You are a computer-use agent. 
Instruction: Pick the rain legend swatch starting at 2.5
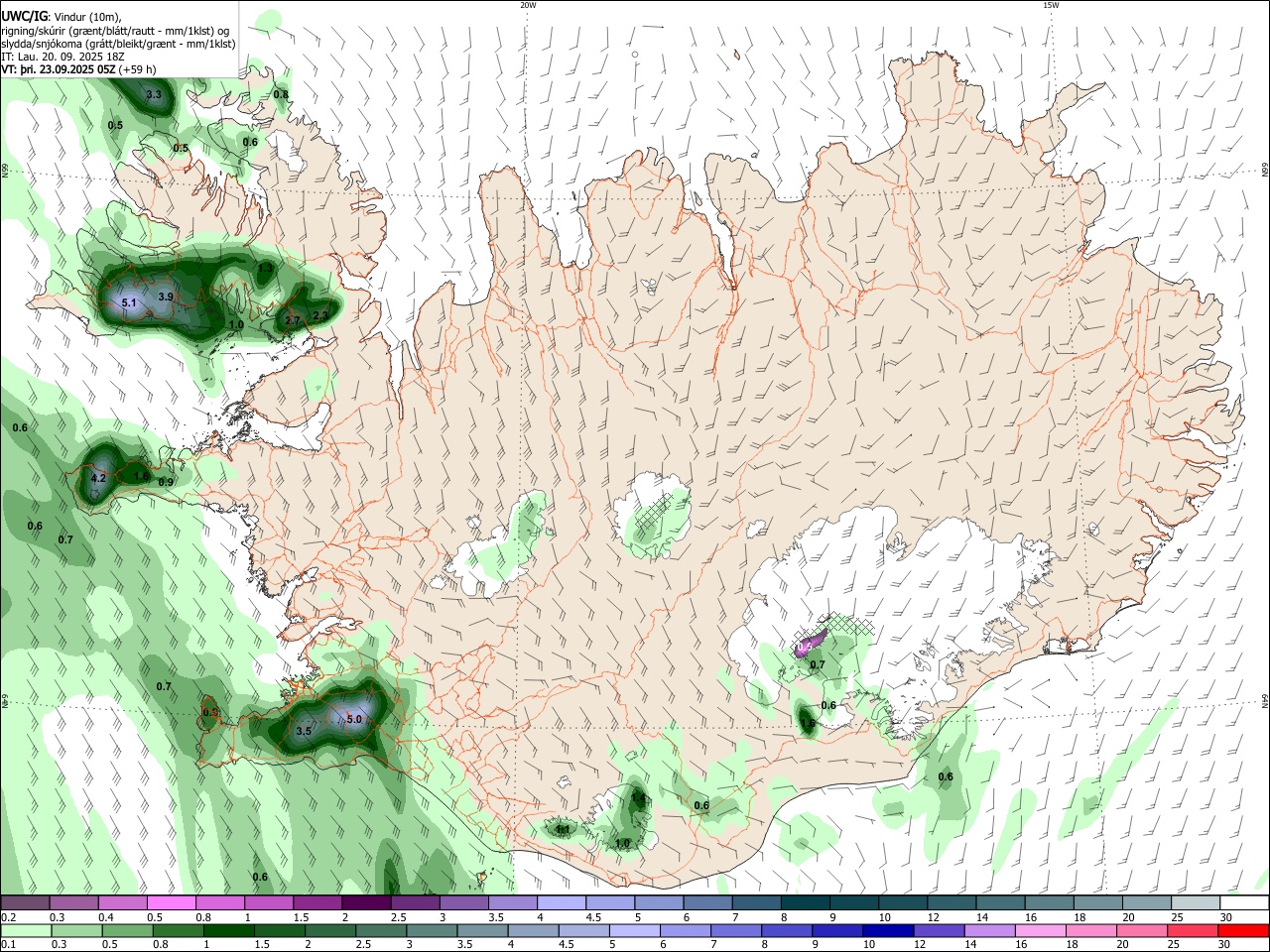click(x=381, y=930)
